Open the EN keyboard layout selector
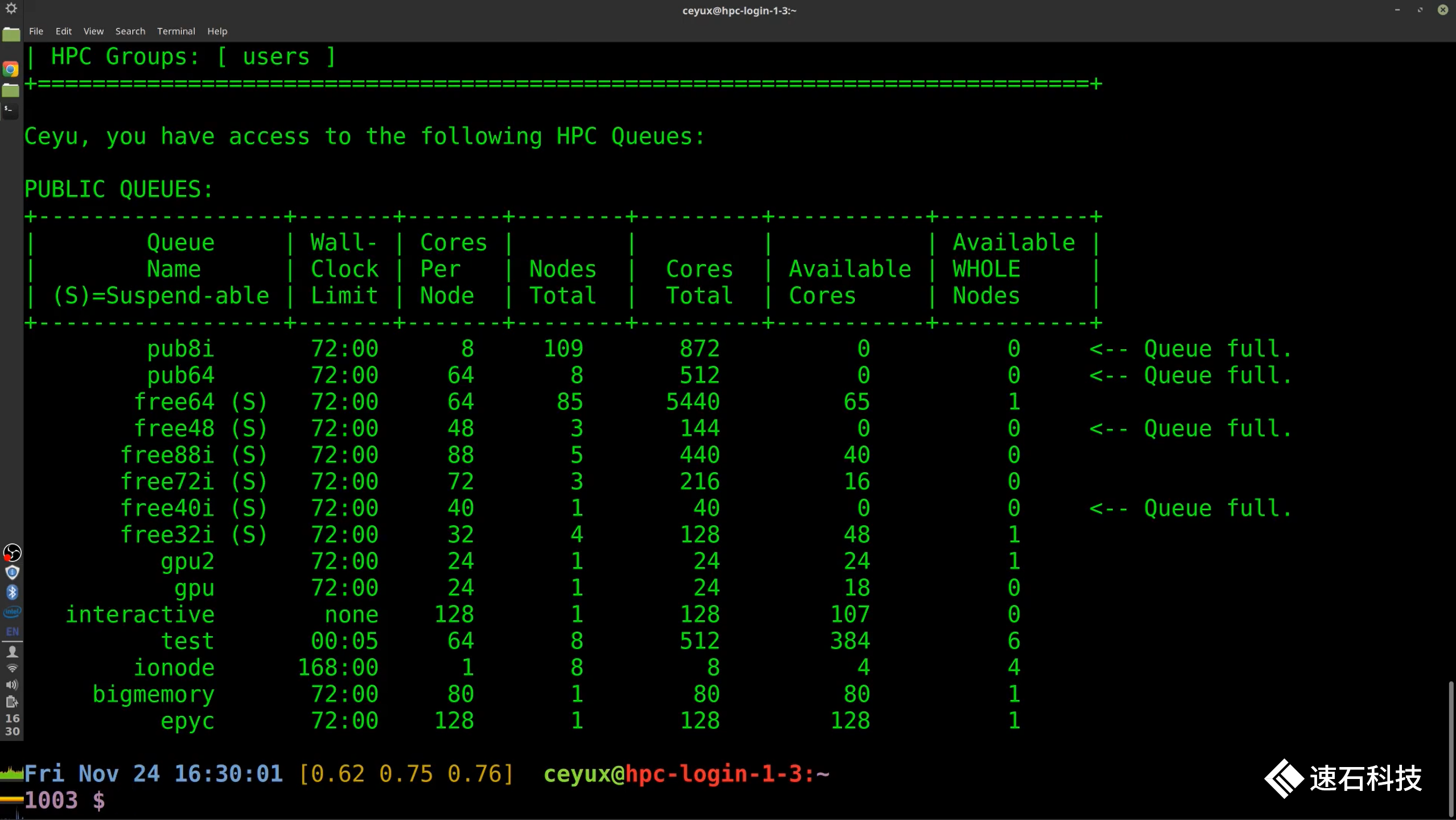This screenshot has width=1456, height=820. click(12, 632)
